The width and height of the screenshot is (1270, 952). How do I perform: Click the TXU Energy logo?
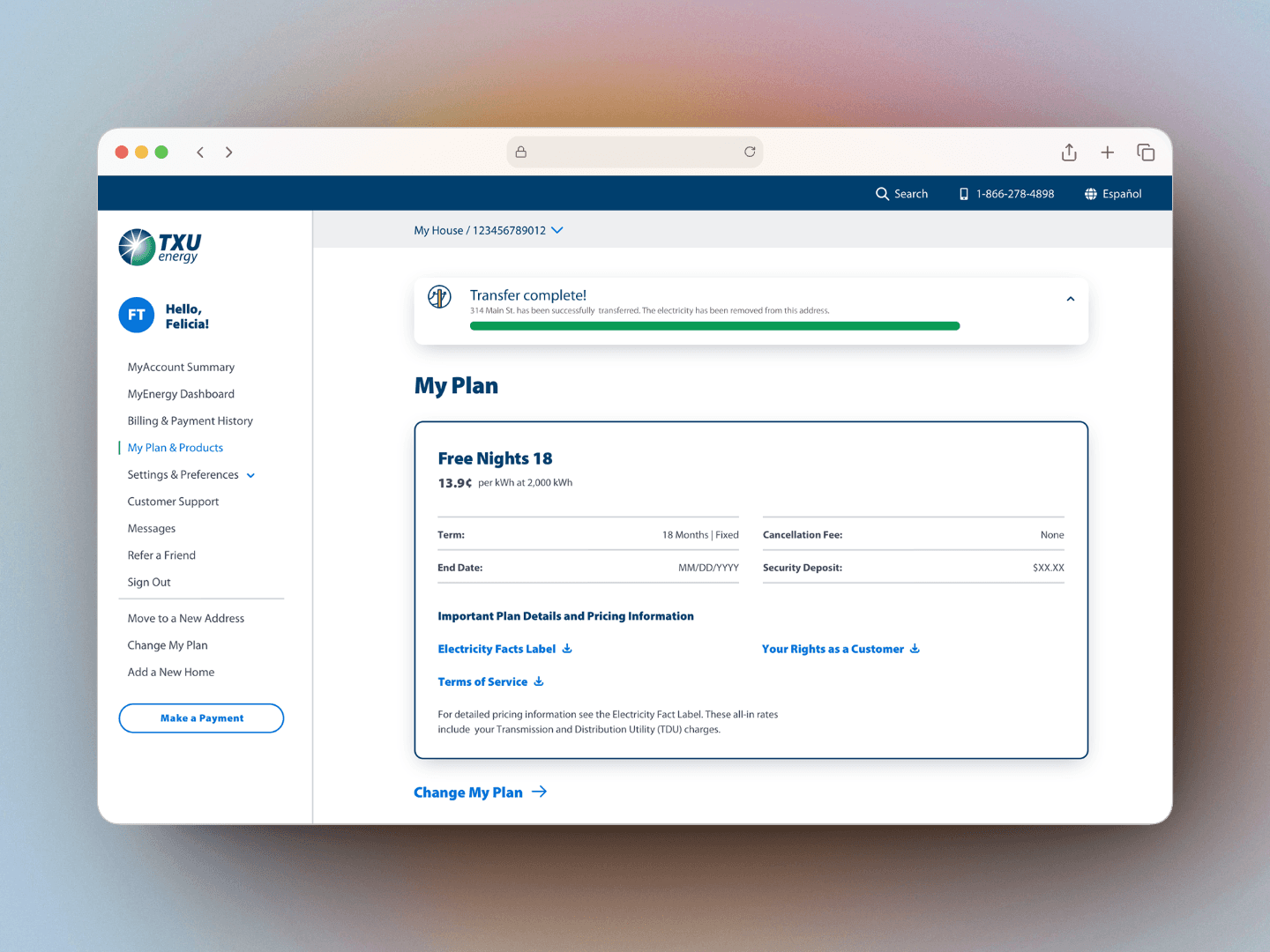(x=160, y=247)
